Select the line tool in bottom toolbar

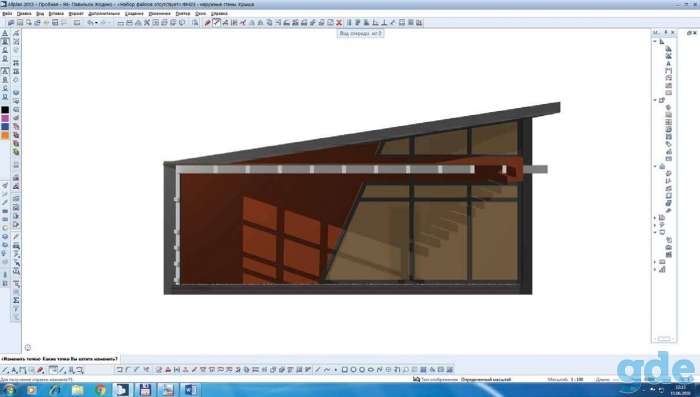(318, 370)
